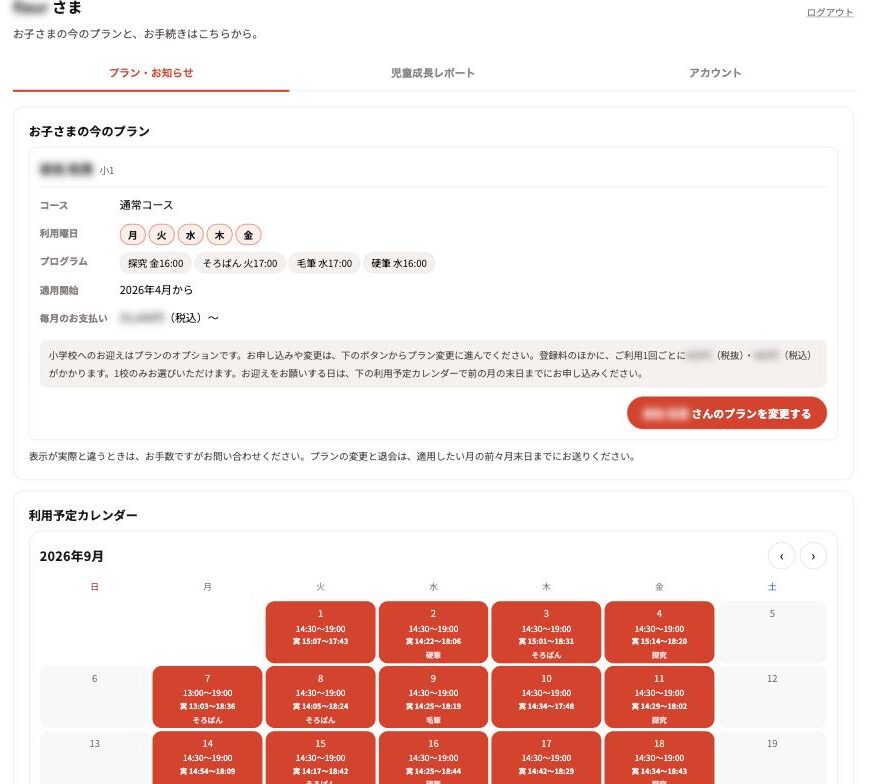Screen dimensions: 870x784
Task: Click the 小1 grade label
Action: 107,170
